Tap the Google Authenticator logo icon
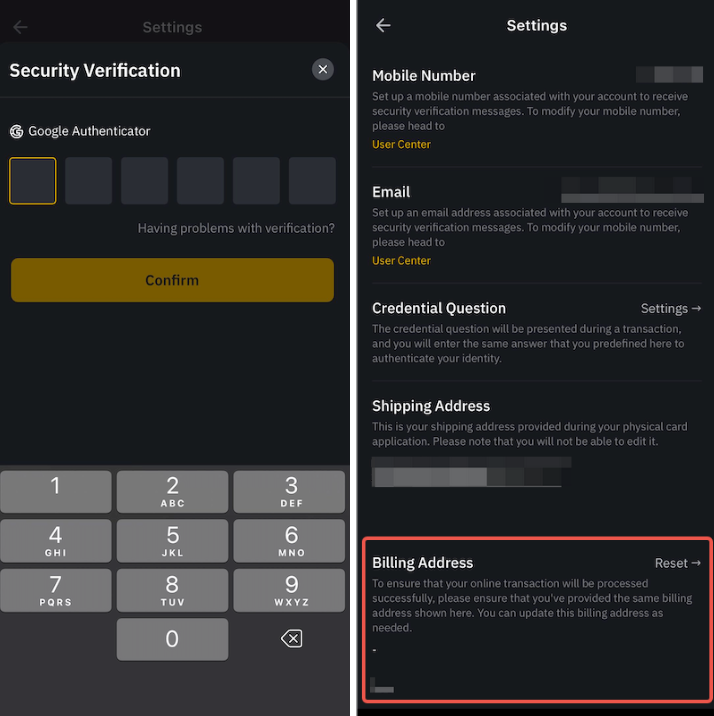 (16, 132)
